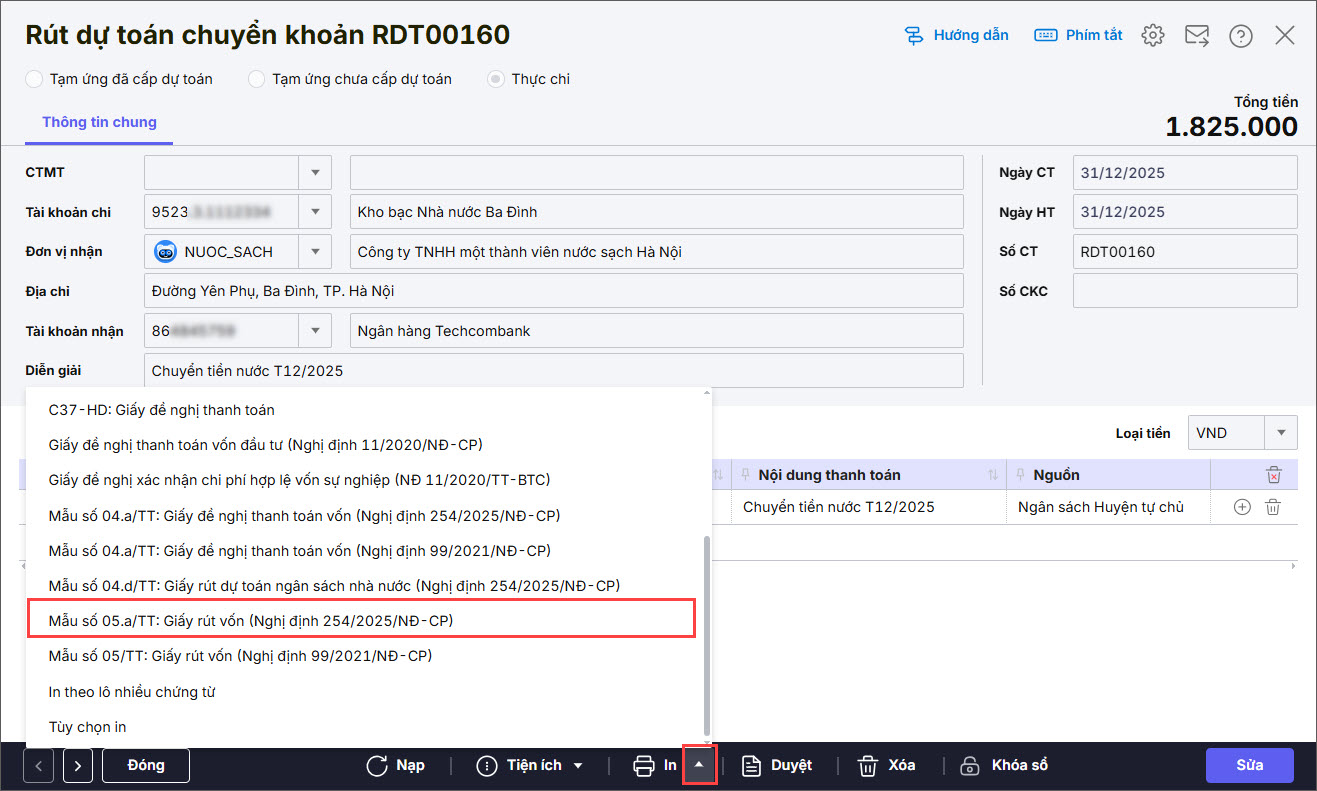Image resolution: width=1317 pixels, height=791 pixels.
Task: Go to next voucher arrow
Action: point(78,766)
